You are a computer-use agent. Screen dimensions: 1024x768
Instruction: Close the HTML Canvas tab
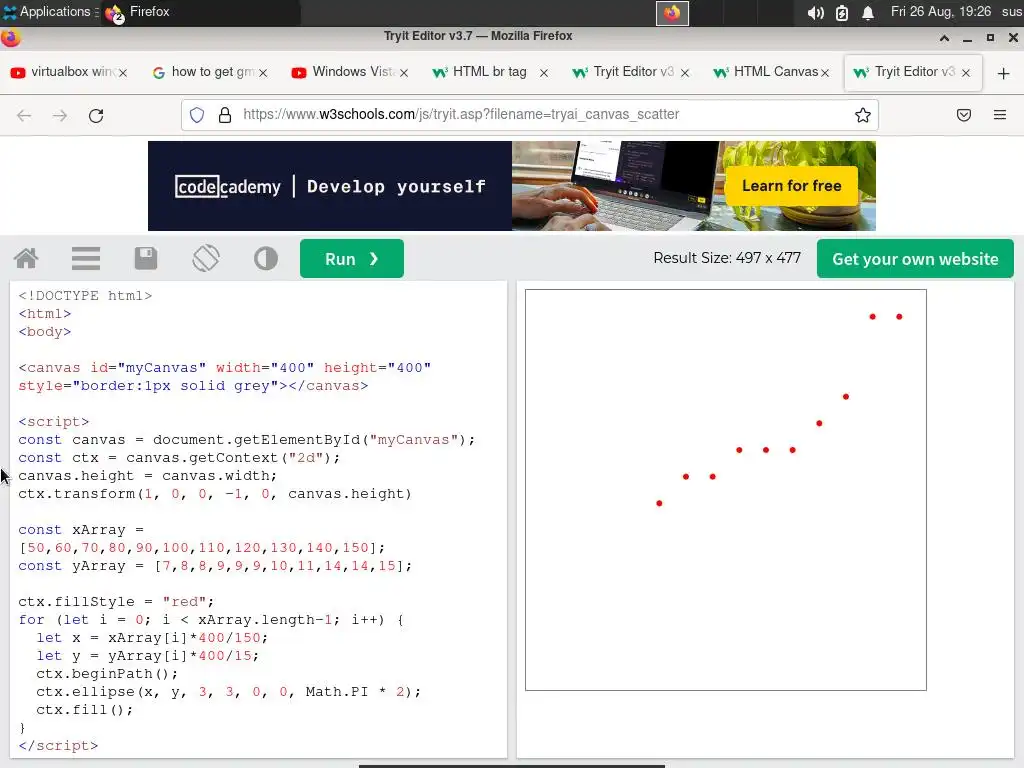(x=825, y=72)
